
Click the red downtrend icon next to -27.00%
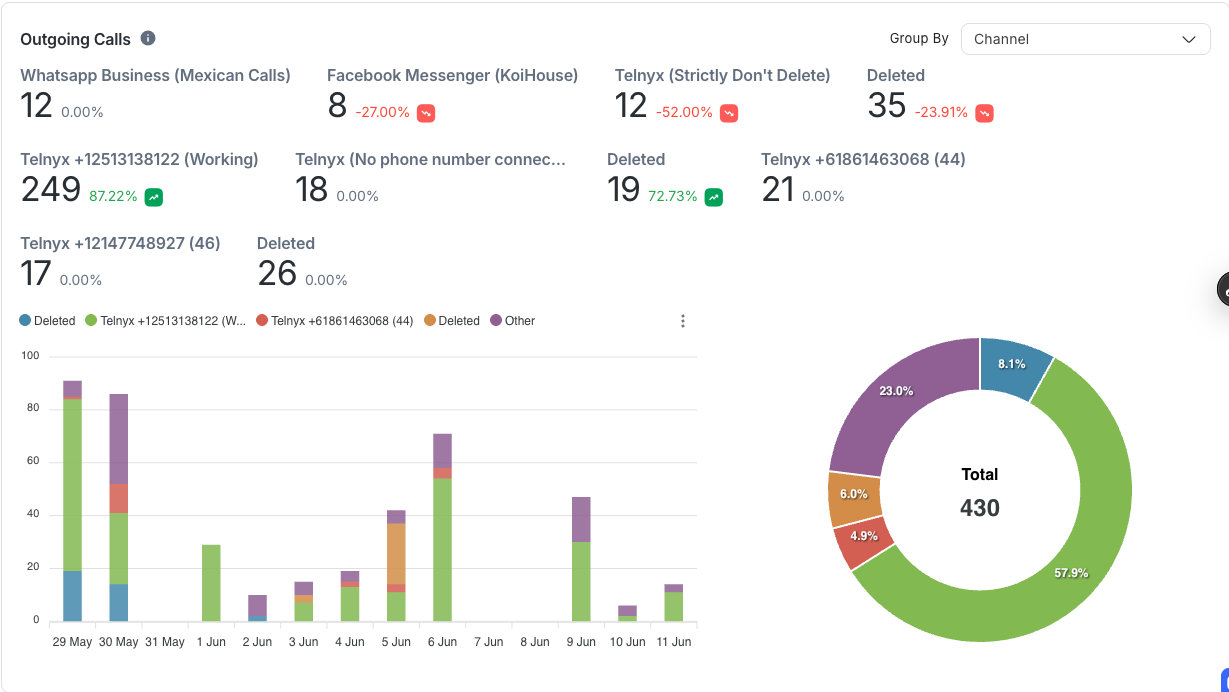[x=426, y=113]
